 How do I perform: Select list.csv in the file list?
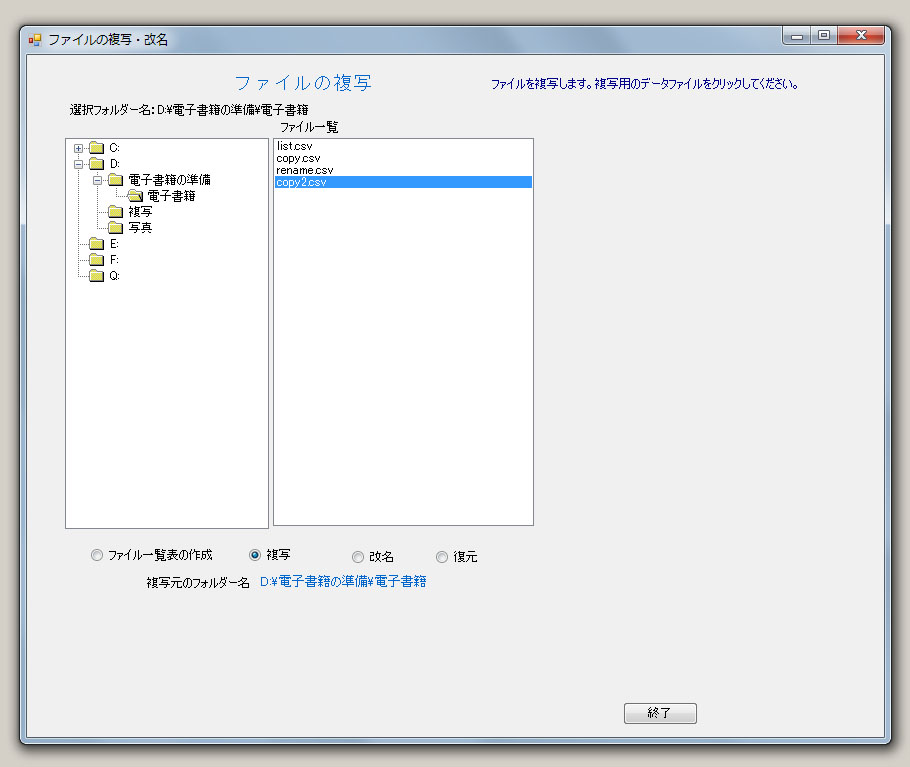point(294,146)
